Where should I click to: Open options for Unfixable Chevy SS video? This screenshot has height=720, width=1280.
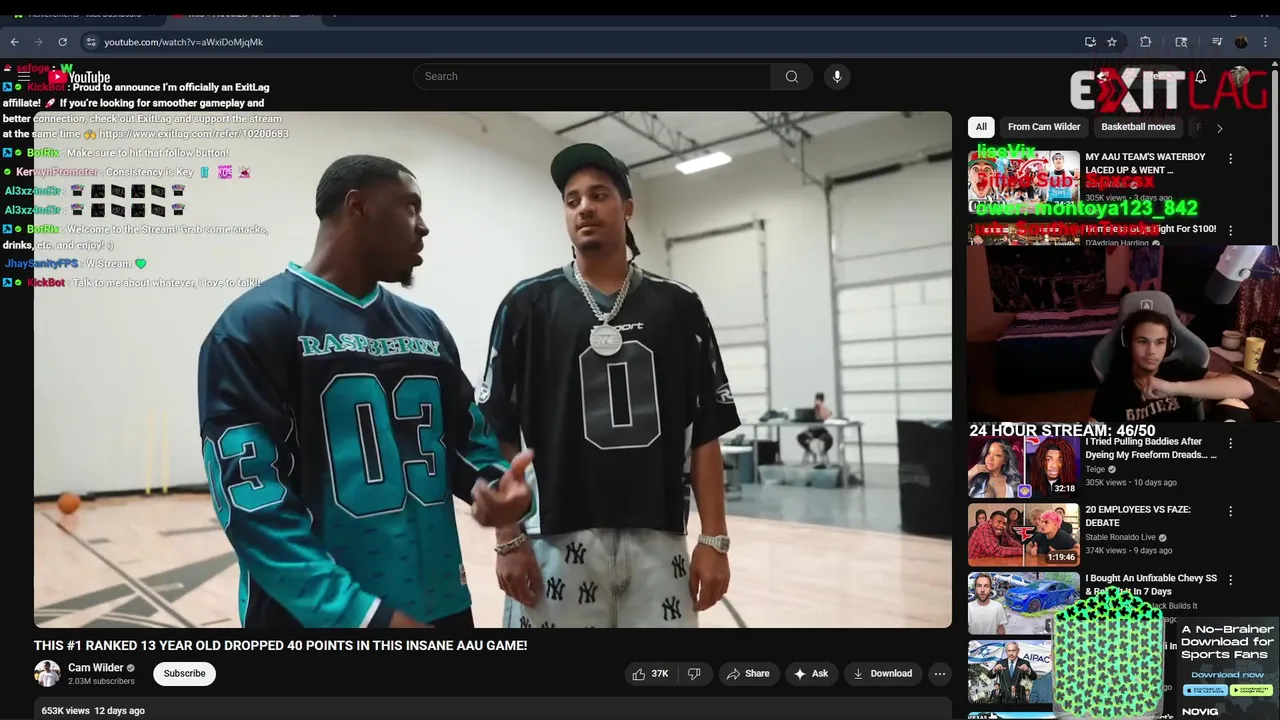(1231, 579)
